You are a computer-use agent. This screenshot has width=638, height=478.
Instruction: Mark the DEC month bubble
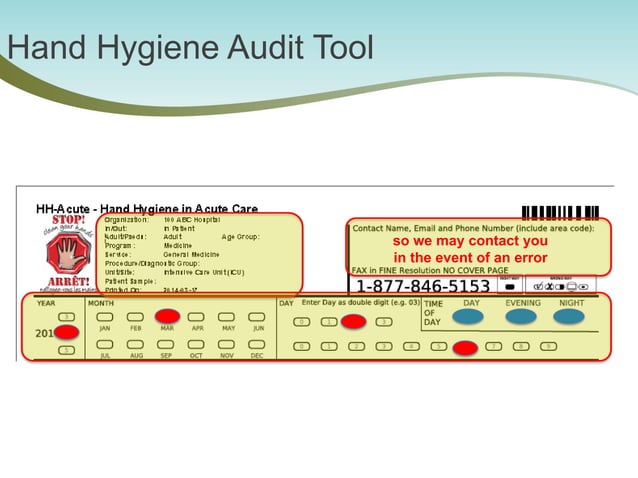[x=257, y=345]
